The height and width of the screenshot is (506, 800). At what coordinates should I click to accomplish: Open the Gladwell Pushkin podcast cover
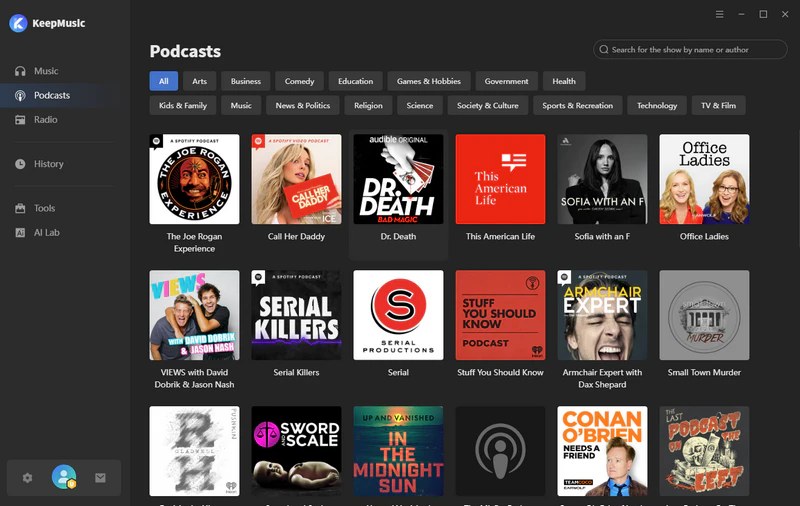pyautogui.click(x=194, y=451)
